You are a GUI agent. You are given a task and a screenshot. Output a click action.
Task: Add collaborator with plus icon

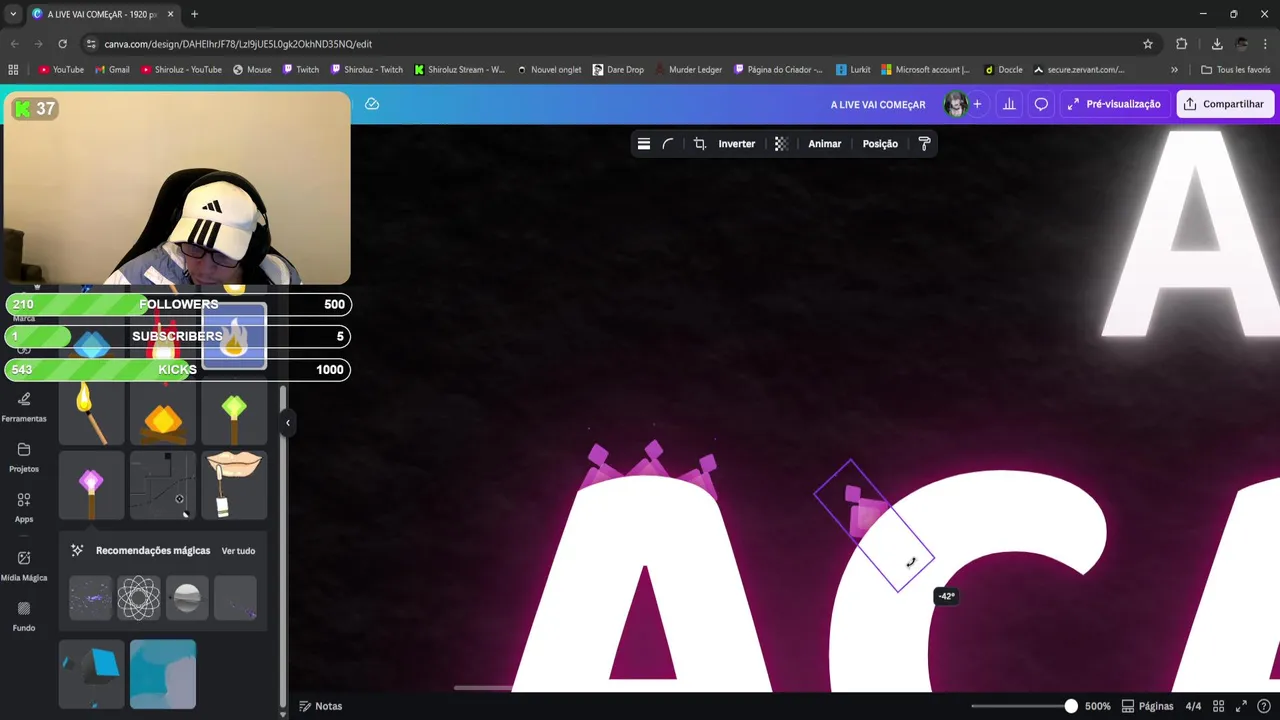tap(977, 104)
